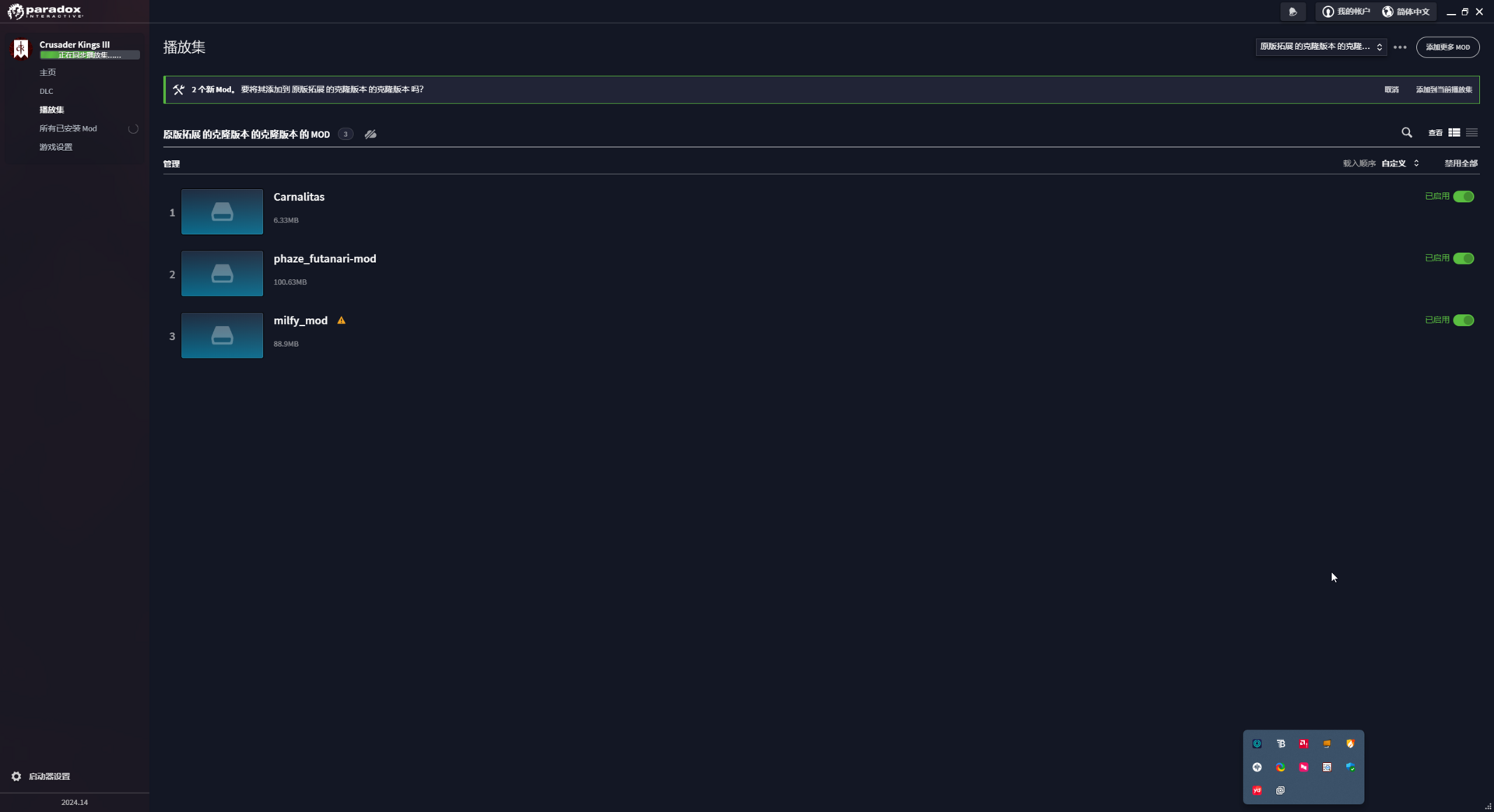Open the playset selector dropdown
This screenshot has height=812, width=1494.
coord(1320,47)
